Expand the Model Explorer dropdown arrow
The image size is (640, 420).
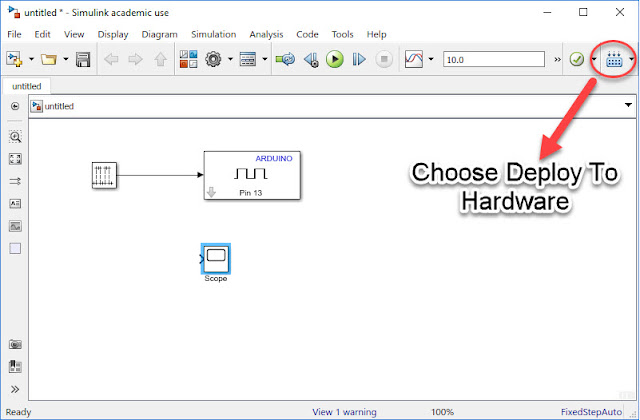(264, 60)
